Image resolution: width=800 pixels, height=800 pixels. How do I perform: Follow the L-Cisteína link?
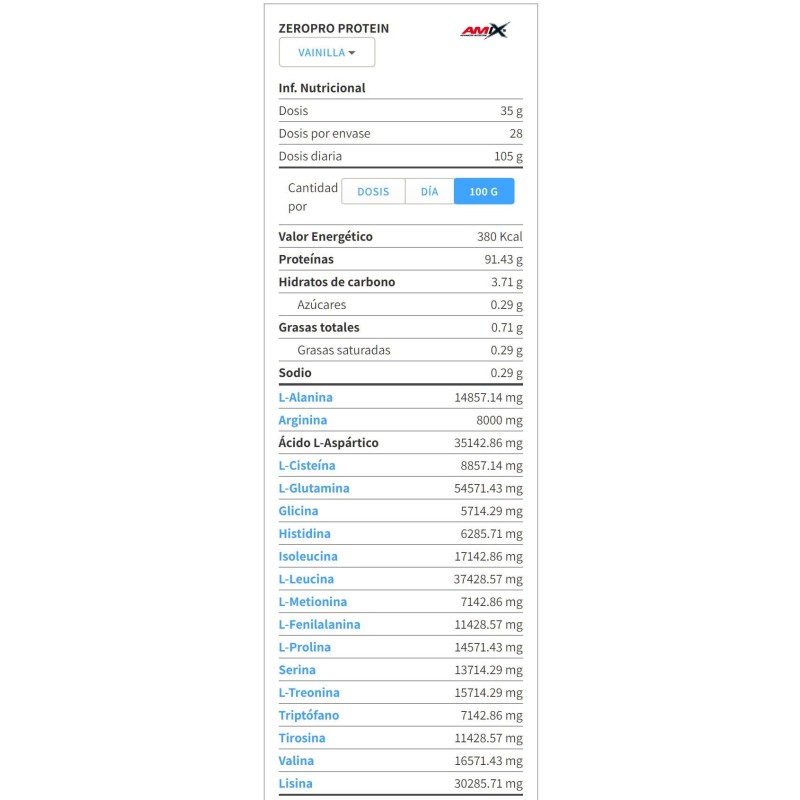[307, 465]
